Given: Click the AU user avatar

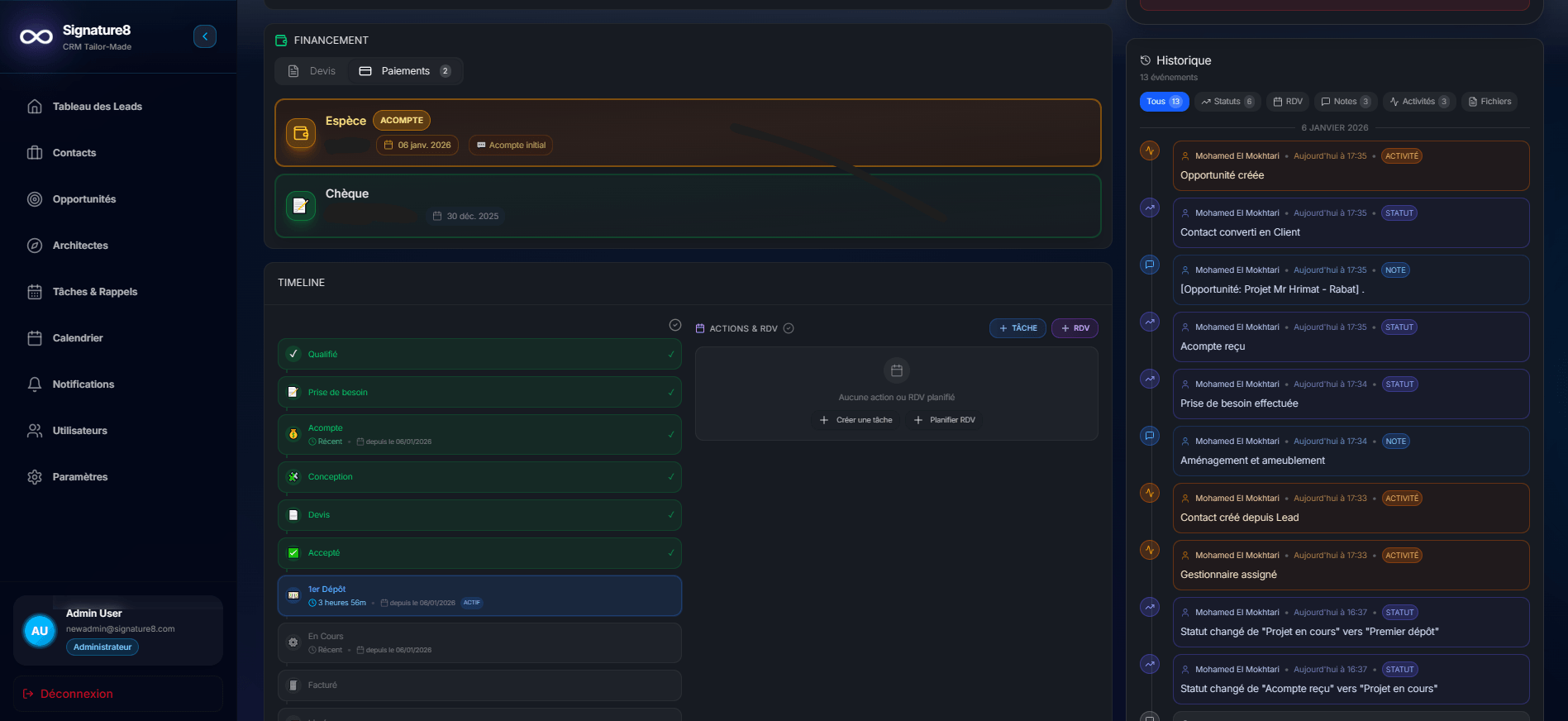Looking at the screenshot, I should (40, 631).
